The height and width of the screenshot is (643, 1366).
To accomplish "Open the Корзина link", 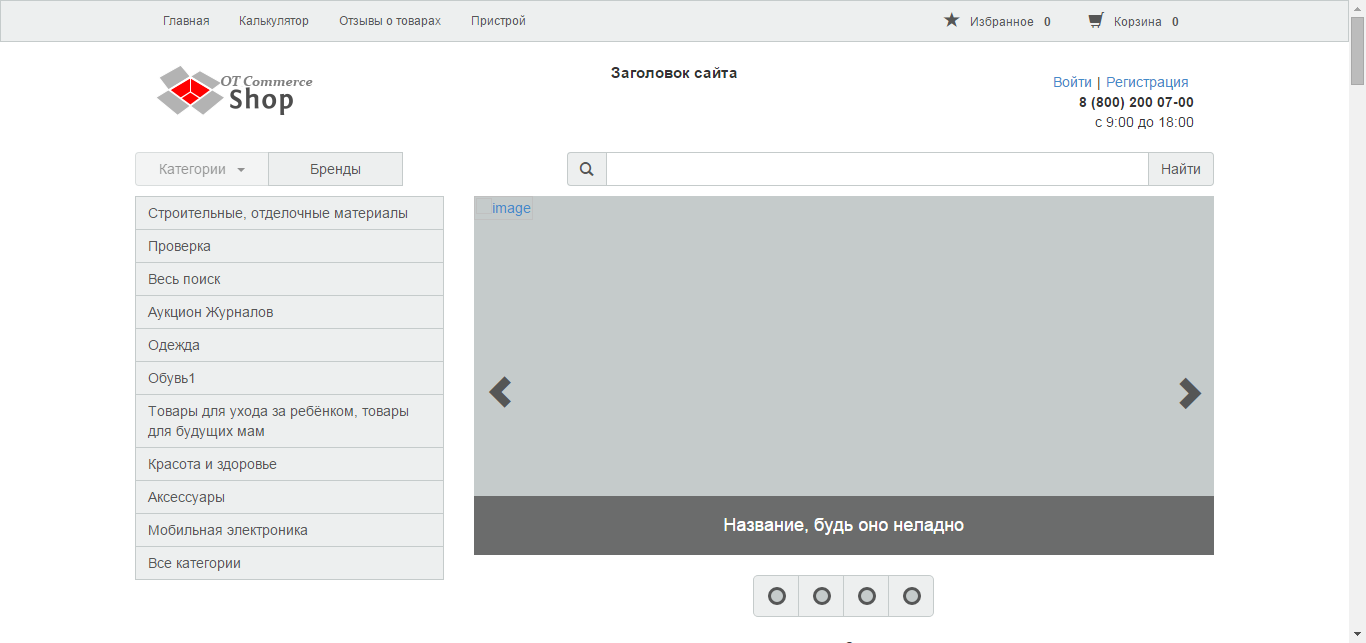I will 1138,21.
